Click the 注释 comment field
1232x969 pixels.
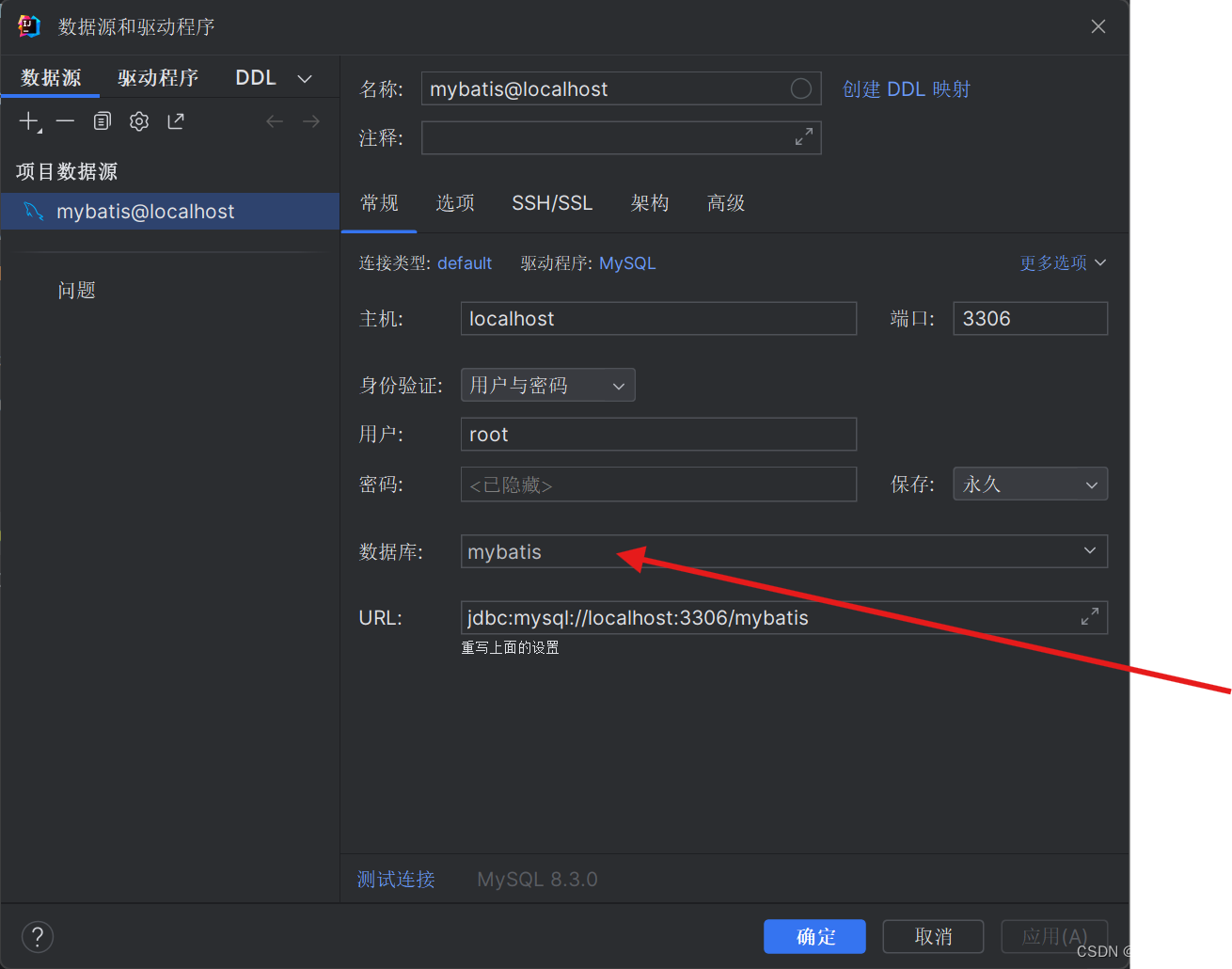point(622,137)
